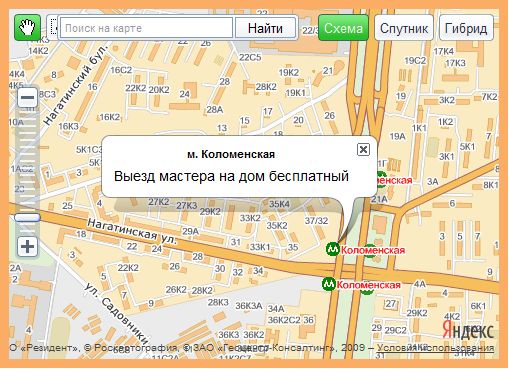
Task: Click house number 17К4
Action: [444, 51]
